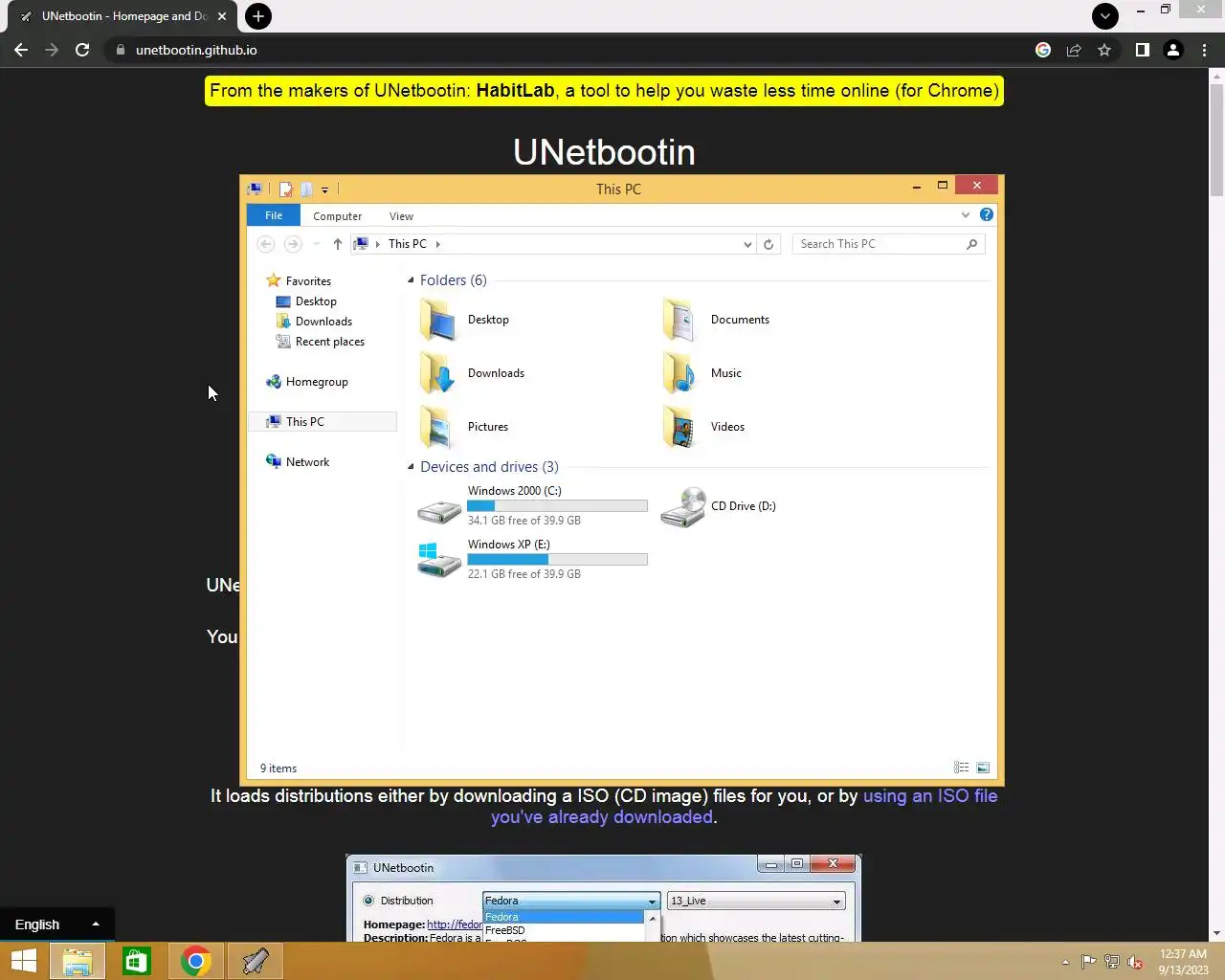Image resolution: width=1225 pixels, height=980 pixels.
Task: Click the Fedora homepage link
Action: pyautogui.click(x=455, y=924)
